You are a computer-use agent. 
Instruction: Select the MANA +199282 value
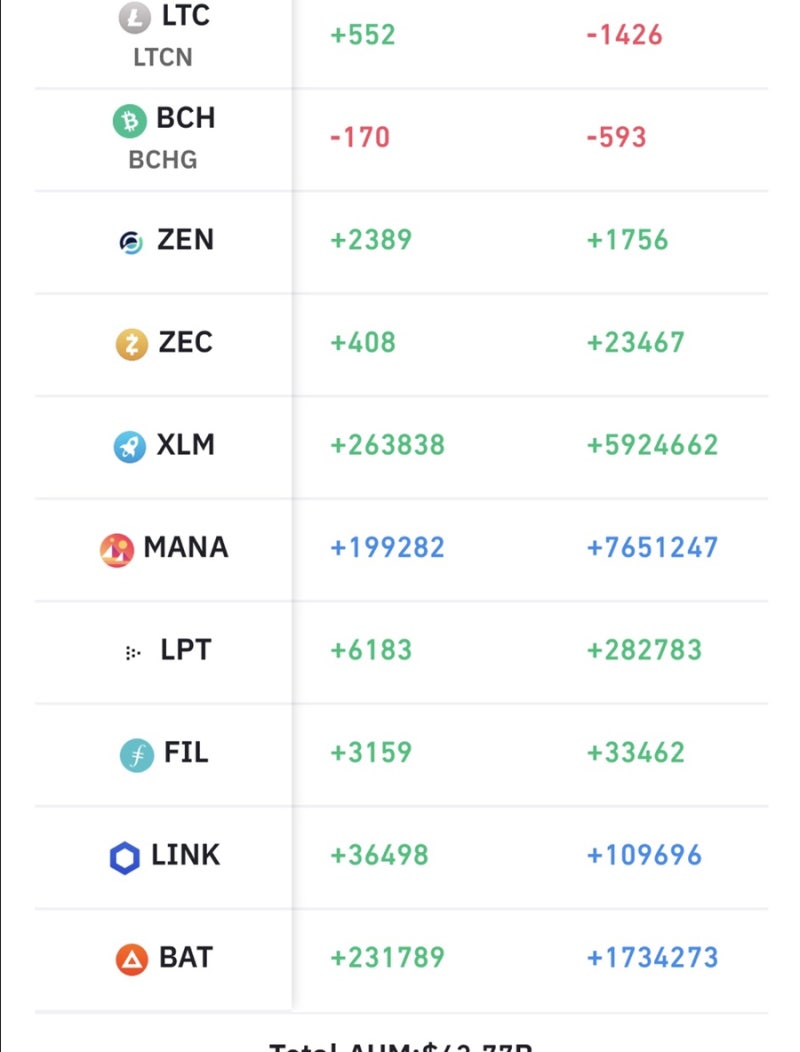pyautogui.click(x=387, y=548)
